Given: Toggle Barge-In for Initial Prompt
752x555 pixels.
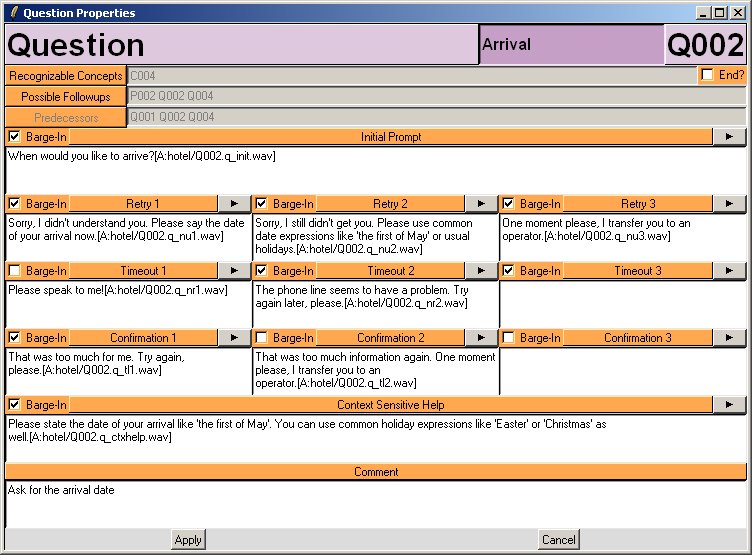Looking at the screenshot, I should 15,137.
